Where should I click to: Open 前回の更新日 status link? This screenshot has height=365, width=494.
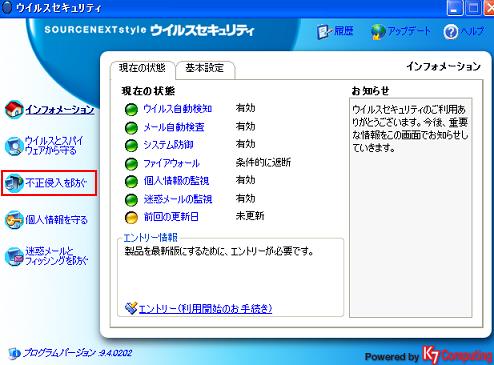pos(171,217)
